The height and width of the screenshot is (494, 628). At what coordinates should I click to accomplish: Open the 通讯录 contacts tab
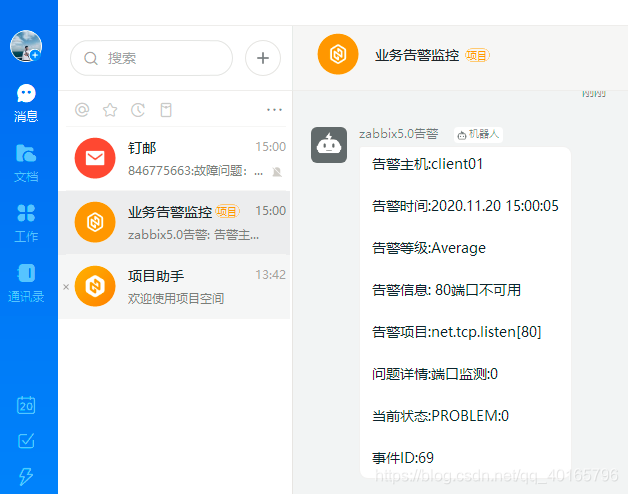[x=26, y=283]
